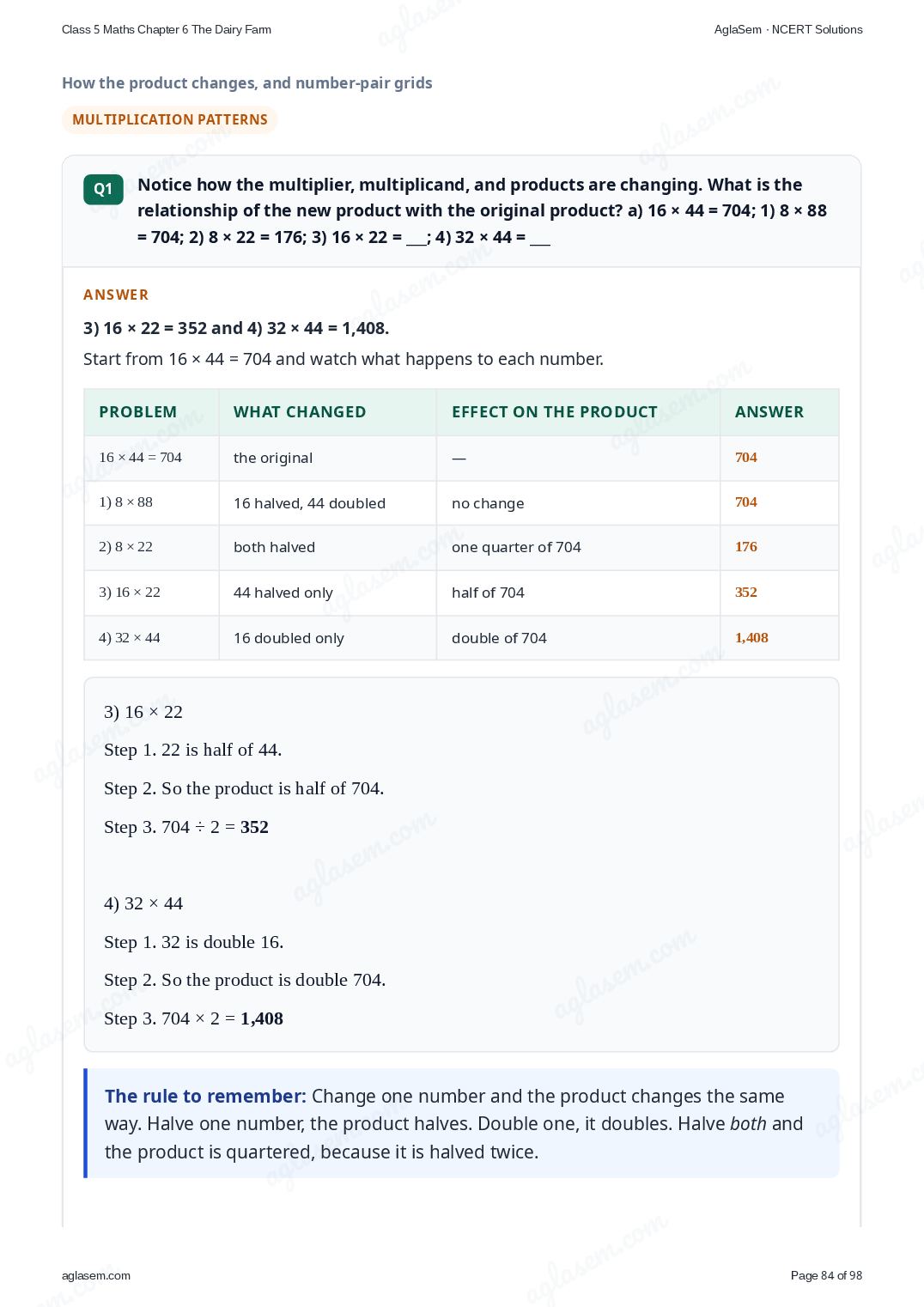Image resolution: width=924 pixels, height=1307 pixels.
Task: Click the bold result 352 in Step 3
Action: (254, 827)
